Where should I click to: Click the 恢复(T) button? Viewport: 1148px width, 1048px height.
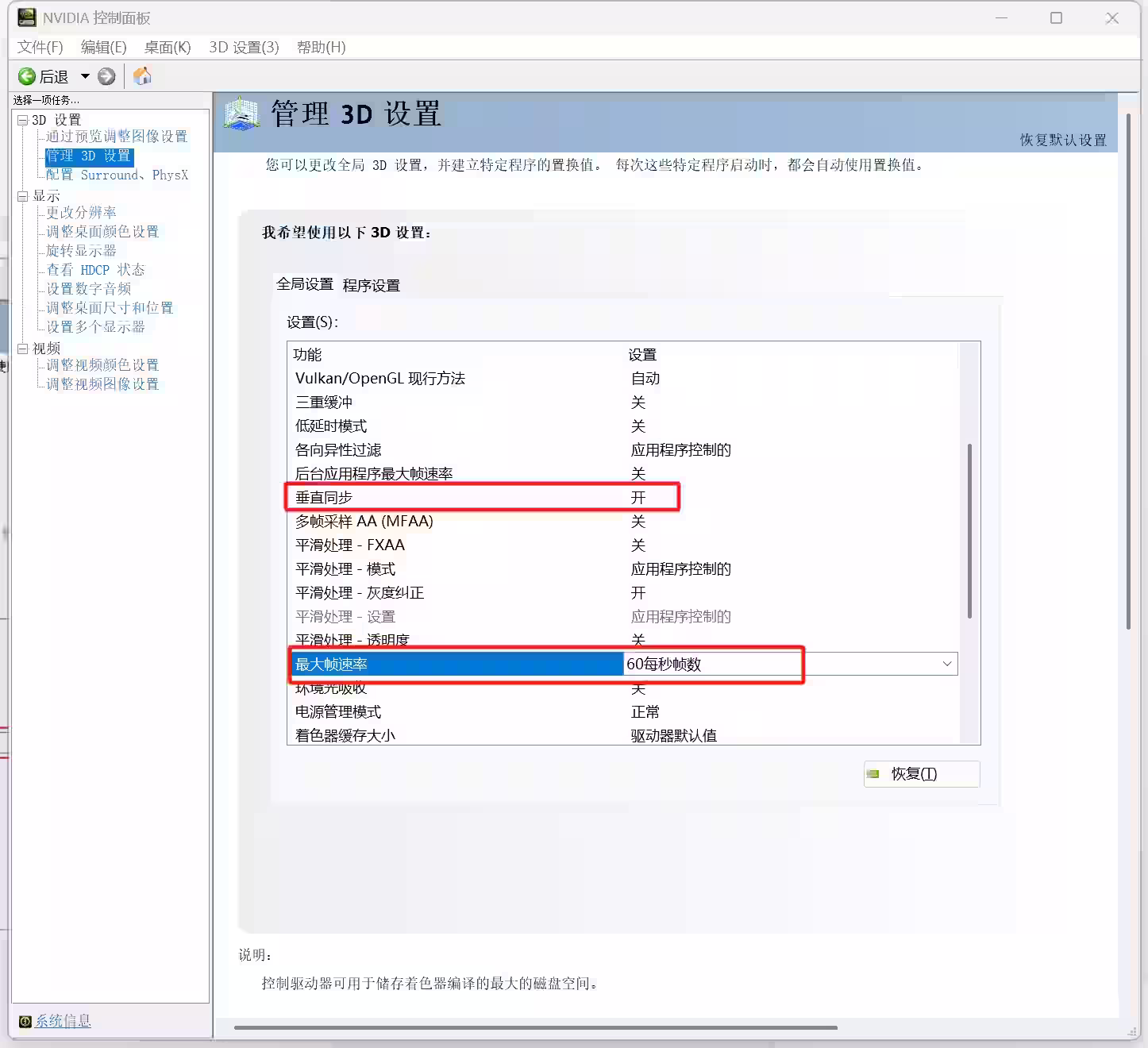coord(922,774)
